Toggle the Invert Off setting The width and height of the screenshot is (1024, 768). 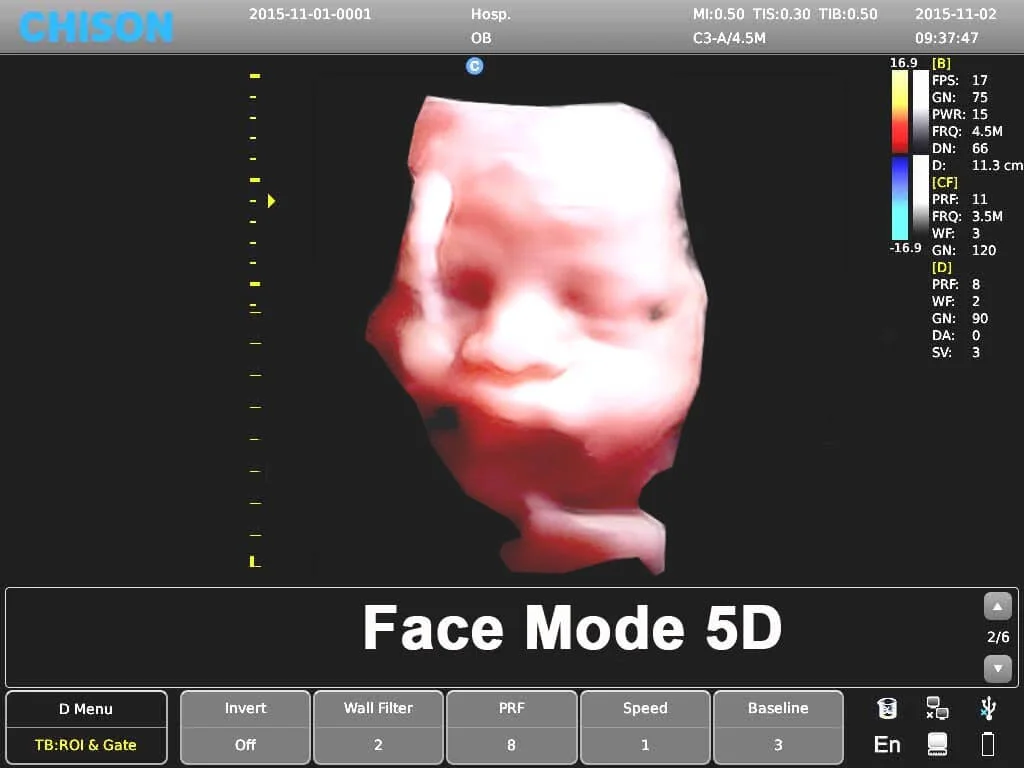245,727
